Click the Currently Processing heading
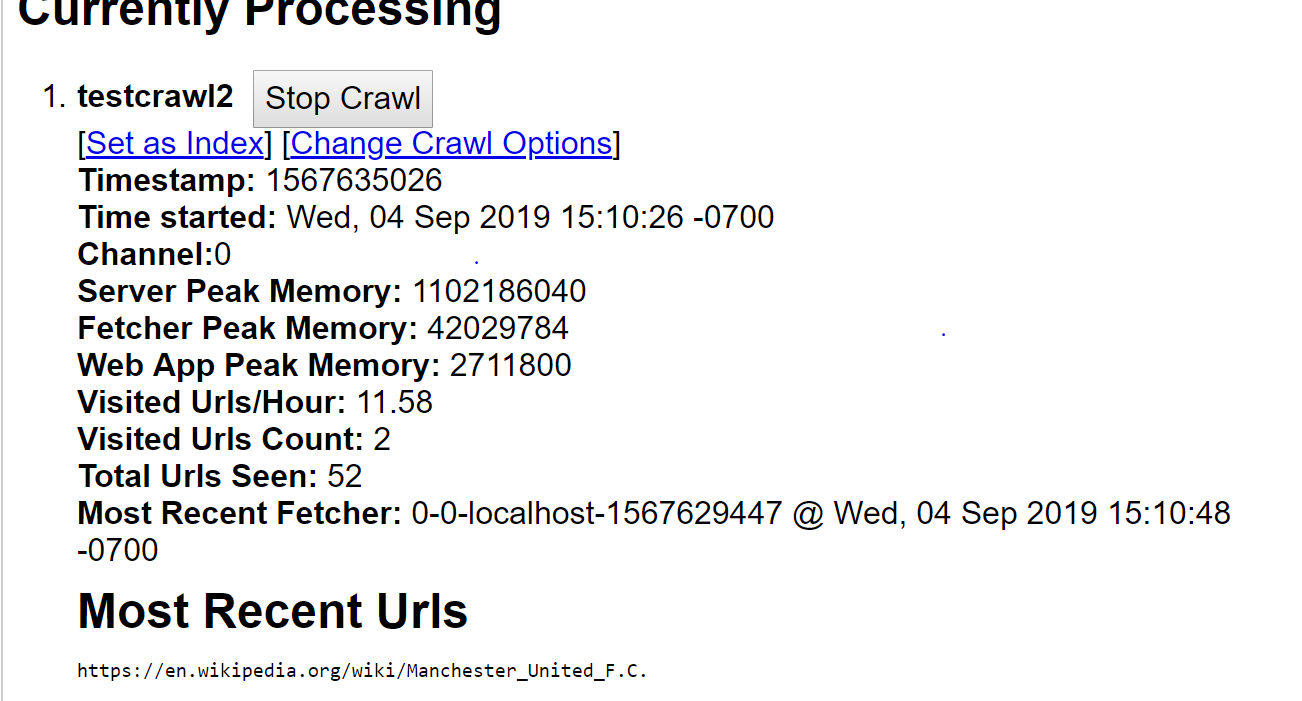The height and width of the screenshot is (701, 1302). click(x=260, y=12)
